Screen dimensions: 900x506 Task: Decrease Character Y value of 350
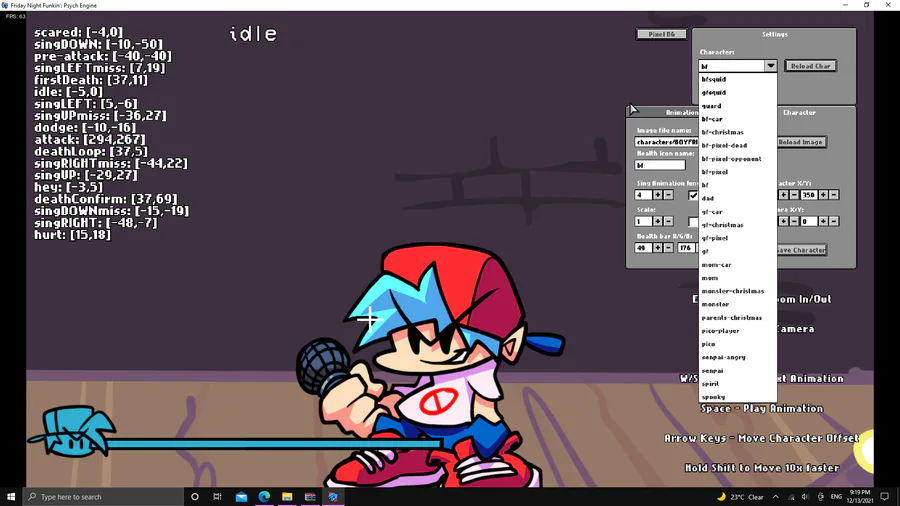834,195
